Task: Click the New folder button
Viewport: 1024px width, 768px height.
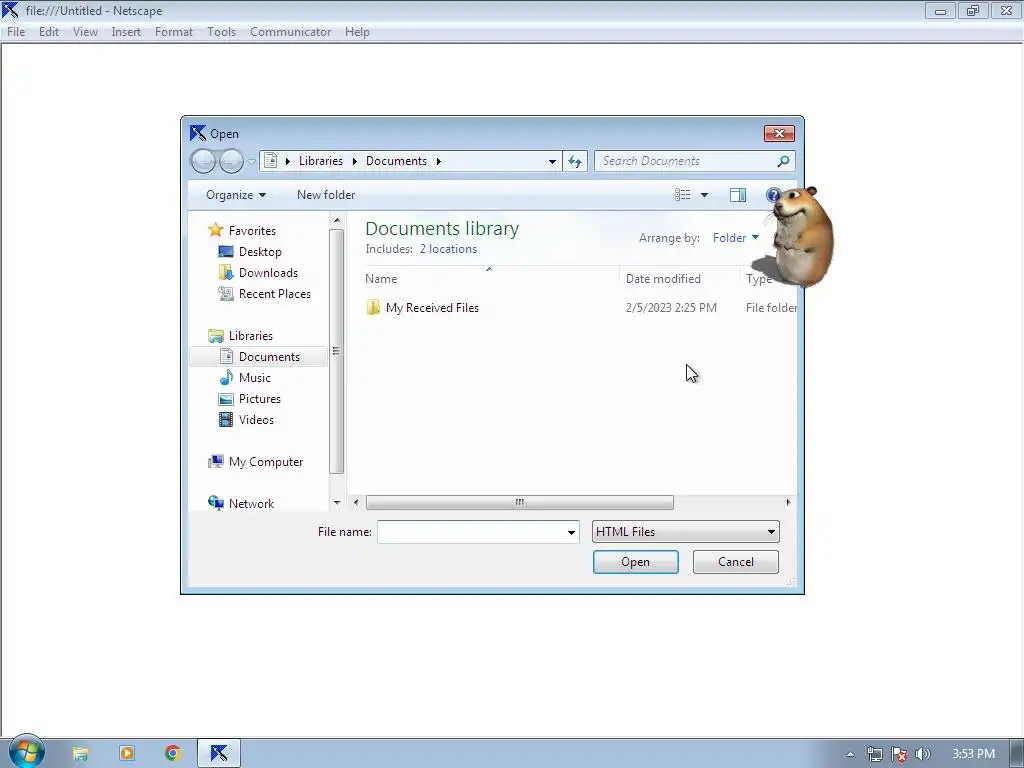Action: point(326,195)
